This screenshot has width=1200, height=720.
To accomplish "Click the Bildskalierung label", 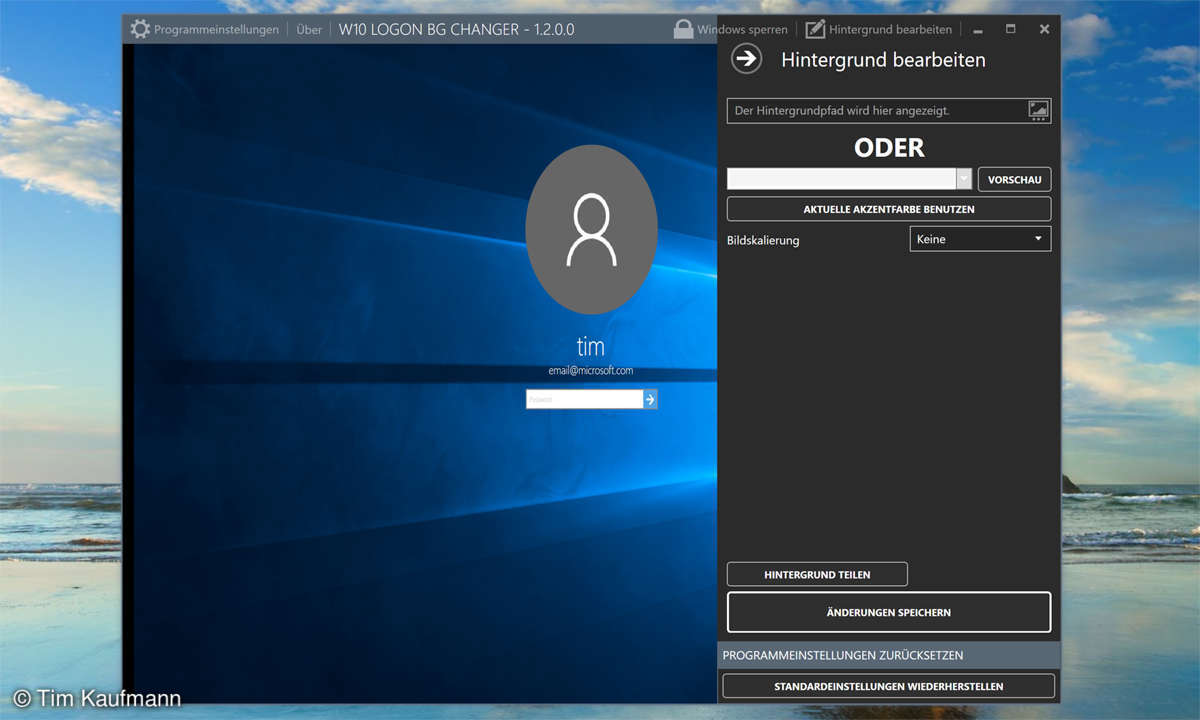I will click(x=763, y=240).
